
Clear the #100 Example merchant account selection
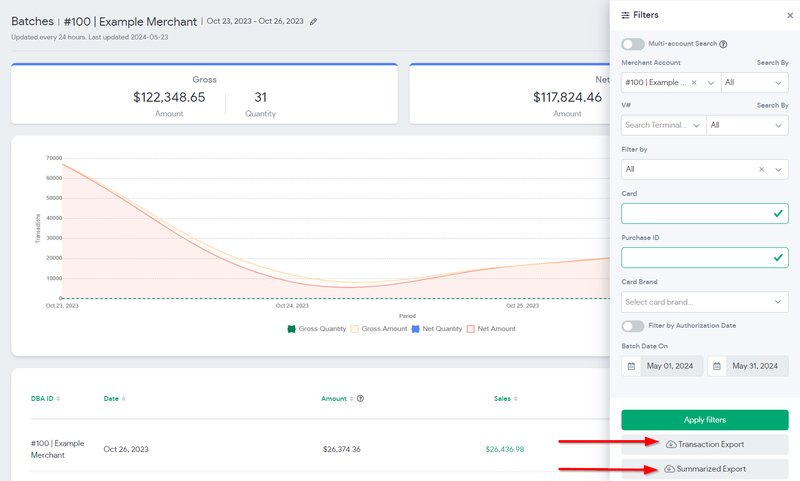(694, 82)
